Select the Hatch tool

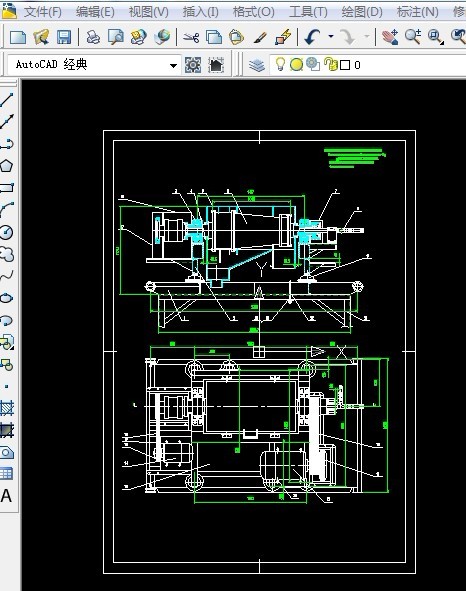[7, 407]
